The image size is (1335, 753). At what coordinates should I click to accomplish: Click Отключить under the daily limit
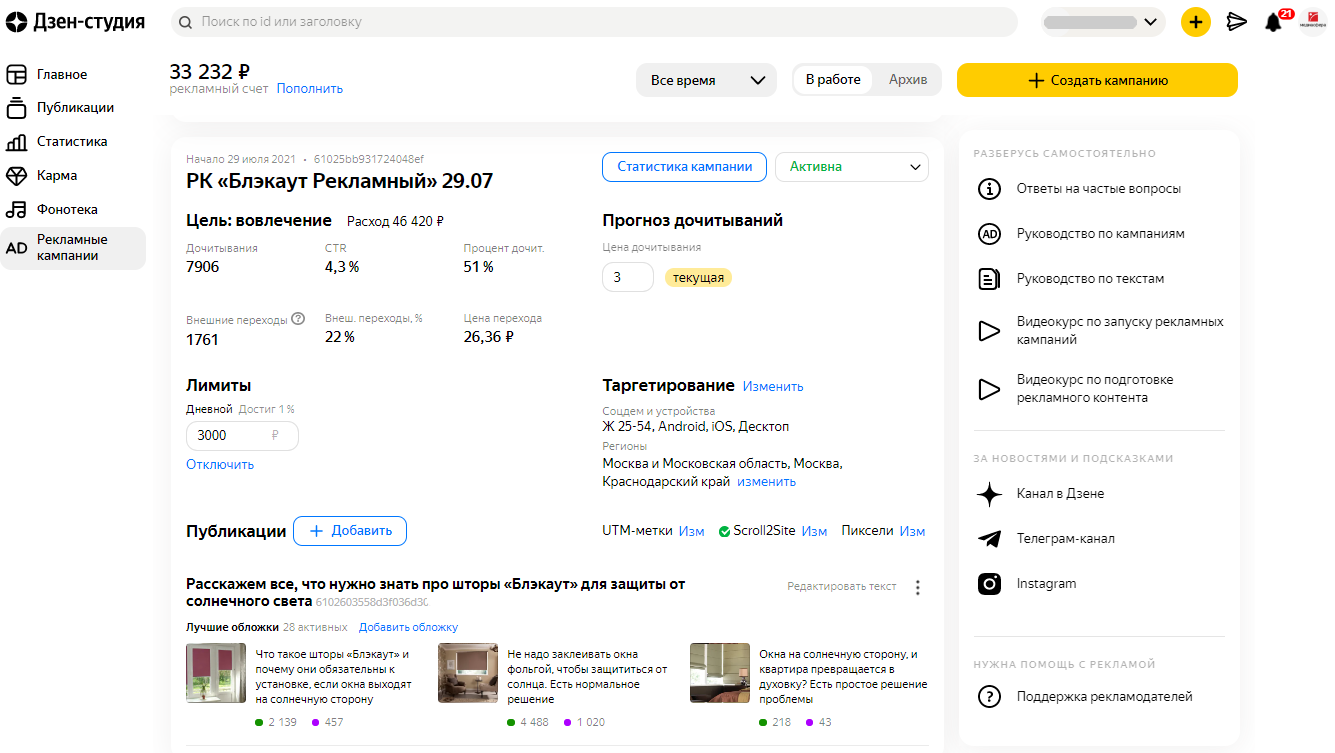(x=220, y=464)
